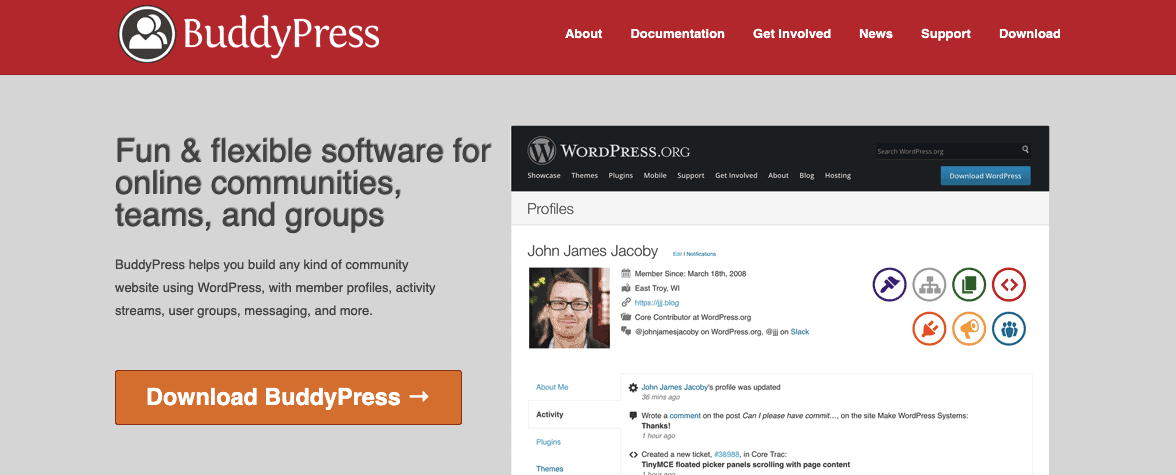This screenshot has width=1176, height=475.
Task: Click the red code brackets badge
Action: (1009, 285)
